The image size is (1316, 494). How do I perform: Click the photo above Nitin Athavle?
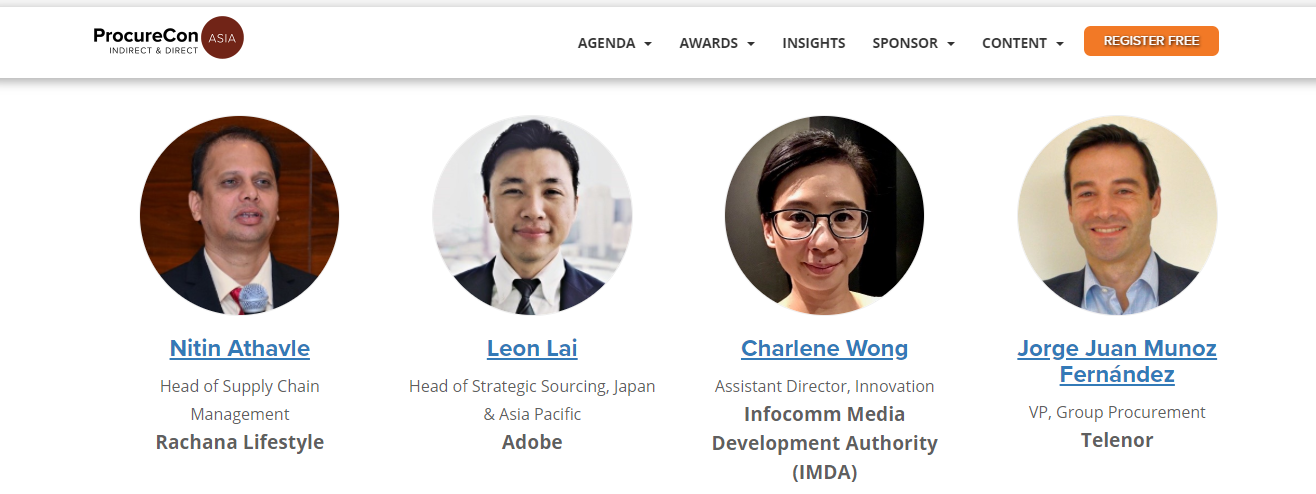pyautogui.click(x=240, y=215)
